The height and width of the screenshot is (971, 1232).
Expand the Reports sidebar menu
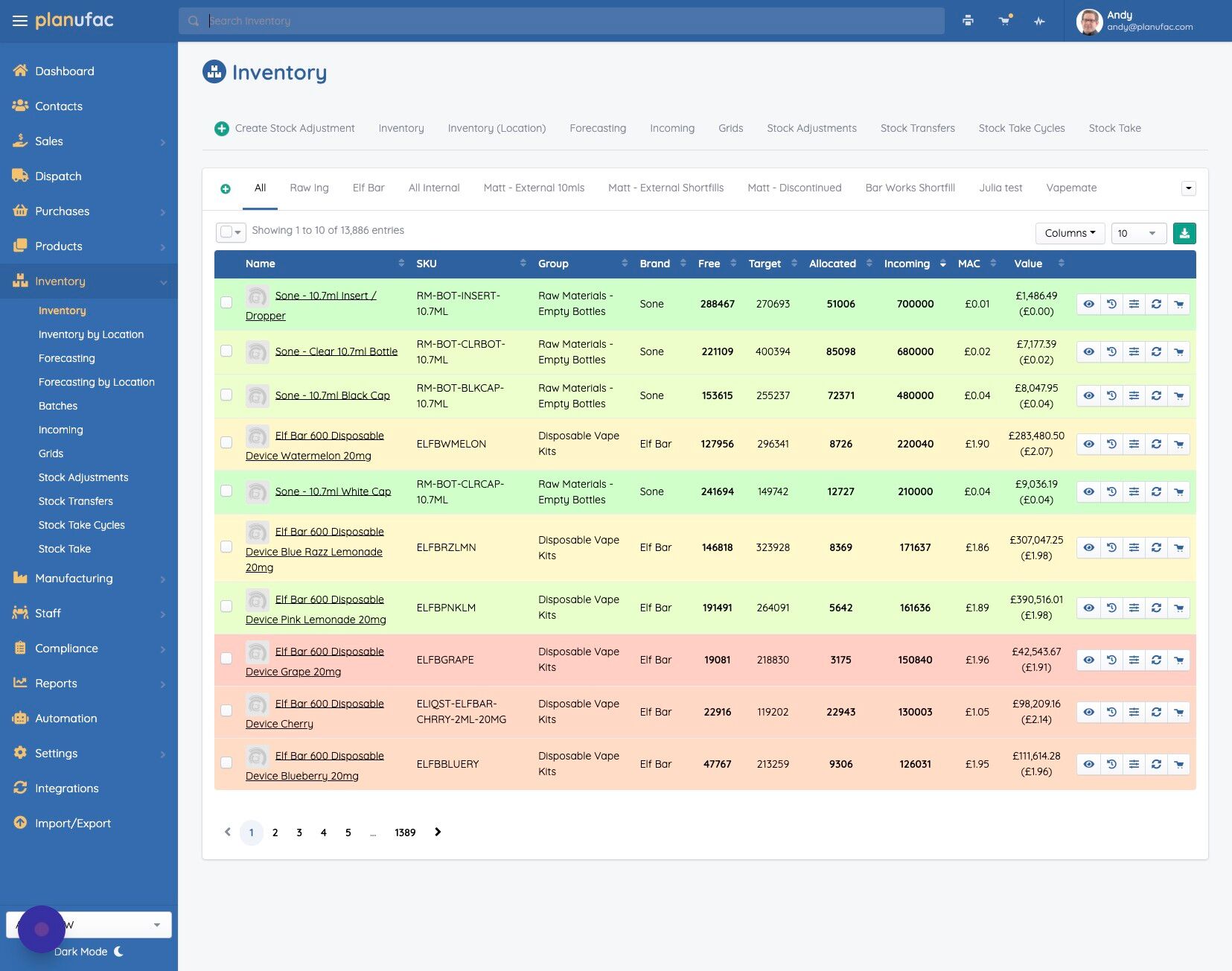click(89, 684)
